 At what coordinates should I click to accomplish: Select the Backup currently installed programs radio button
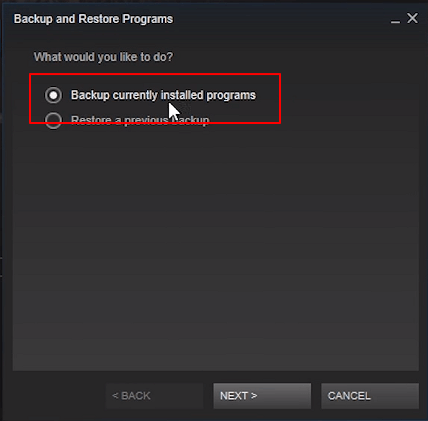(x=53, y=95)
